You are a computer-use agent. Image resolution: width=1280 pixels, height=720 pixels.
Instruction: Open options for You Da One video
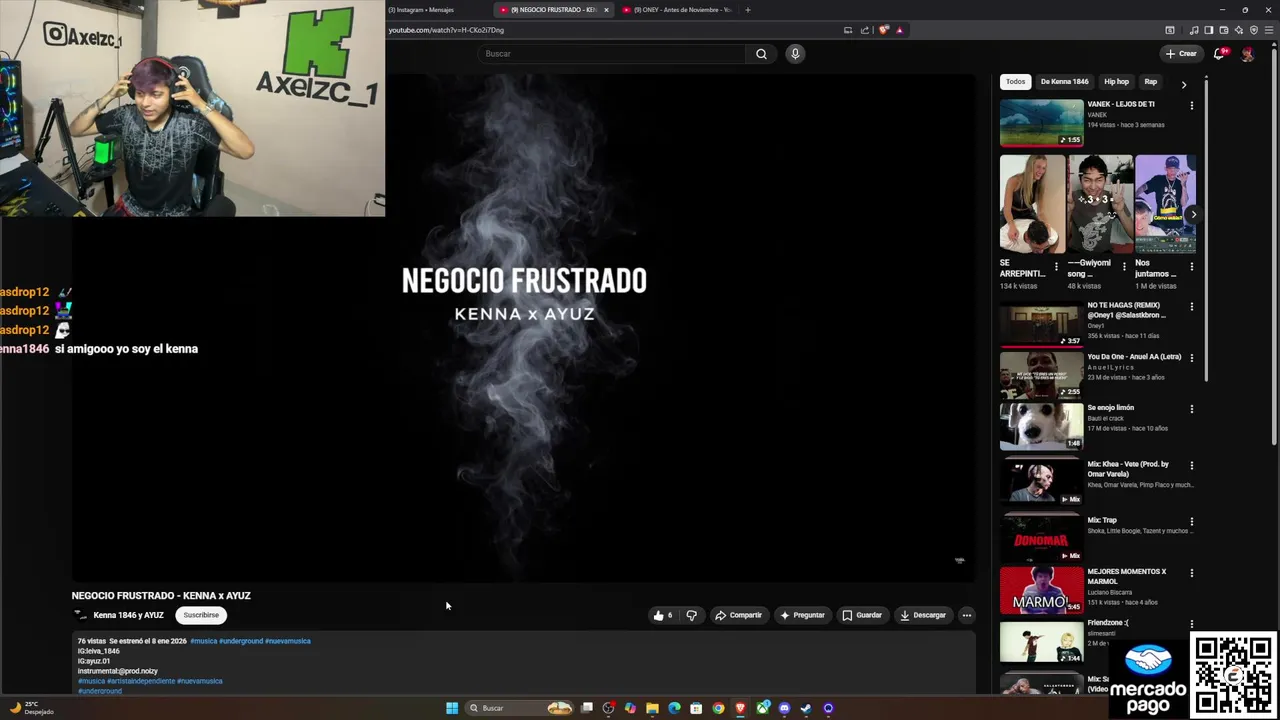(1191, 358)
